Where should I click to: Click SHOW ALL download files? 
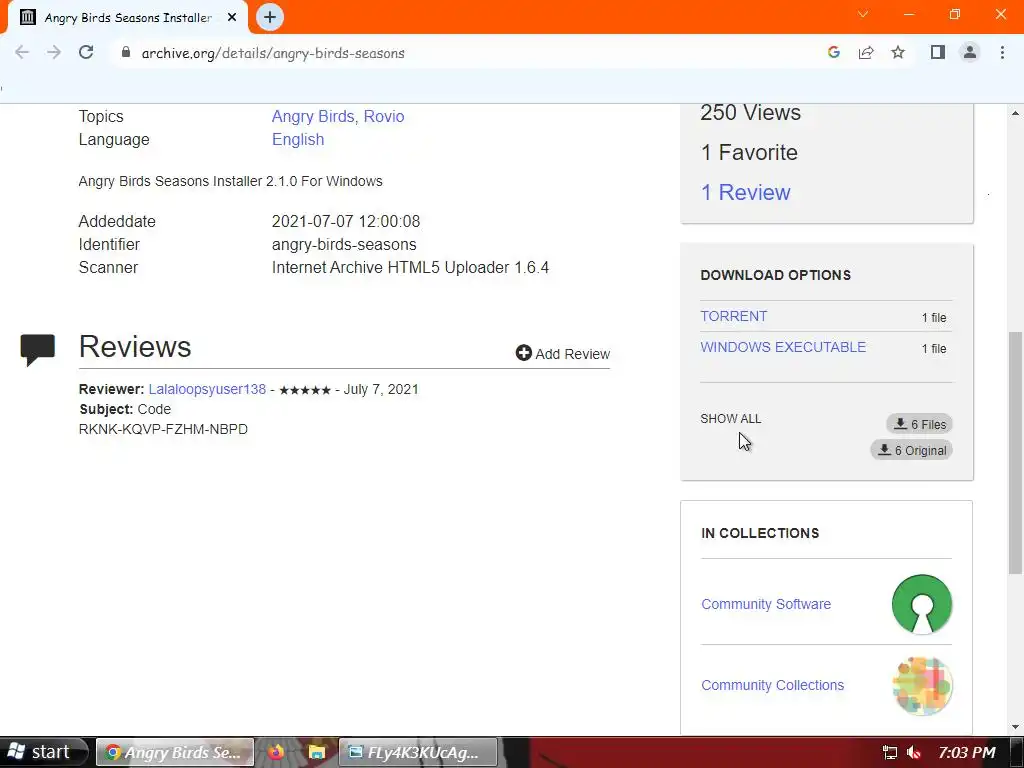[731, 419]
